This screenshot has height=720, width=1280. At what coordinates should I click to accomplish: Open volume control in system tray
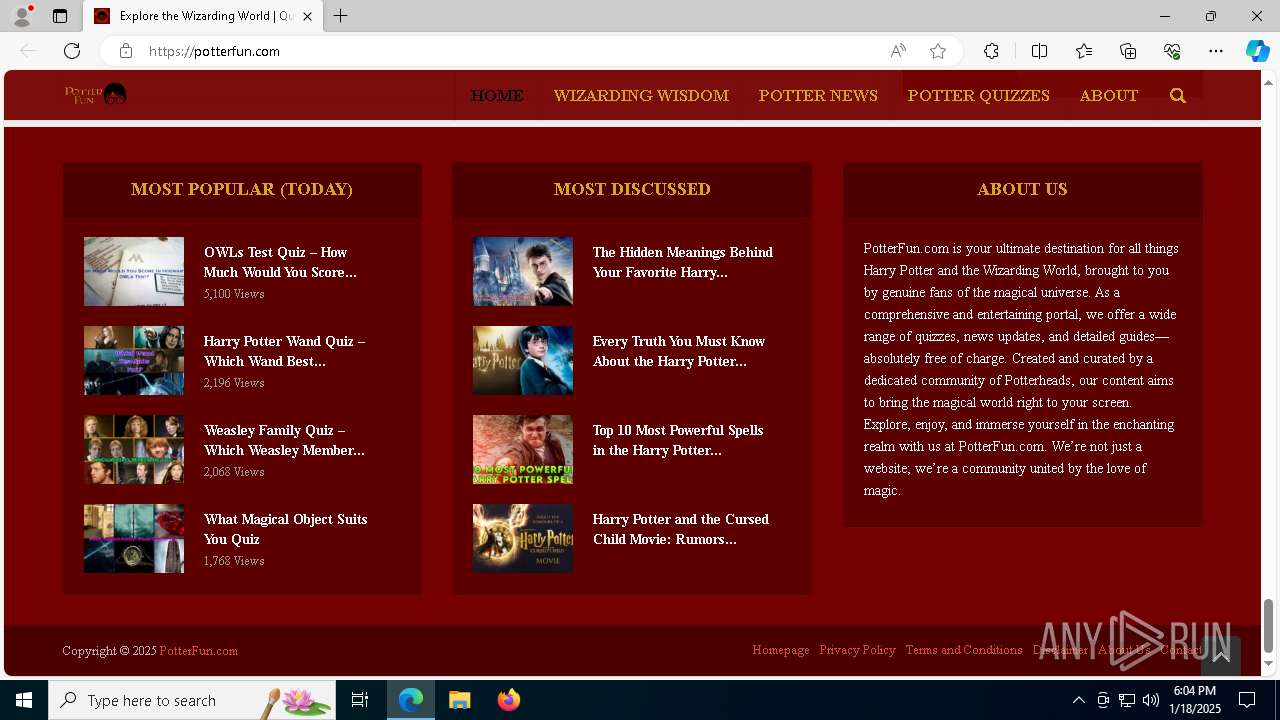click(1151, 700)
